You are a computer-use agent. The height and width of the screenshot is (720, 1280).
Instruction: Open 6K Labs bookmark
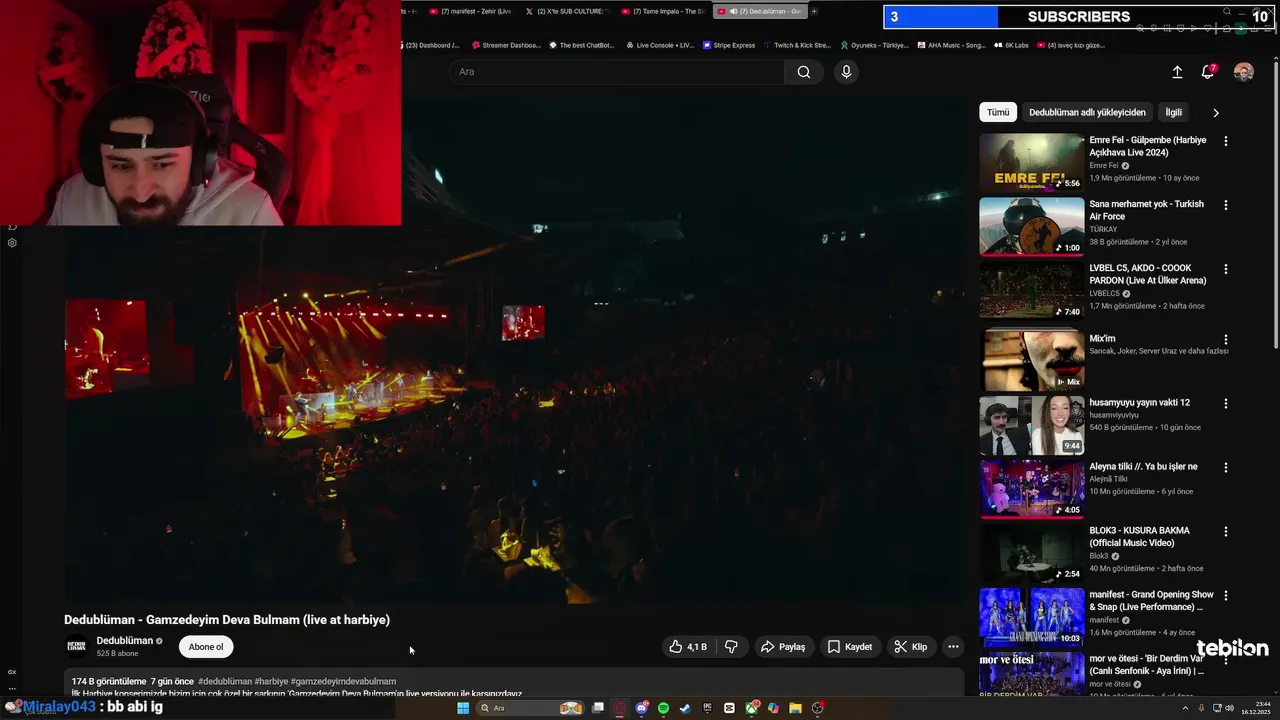1012,45
